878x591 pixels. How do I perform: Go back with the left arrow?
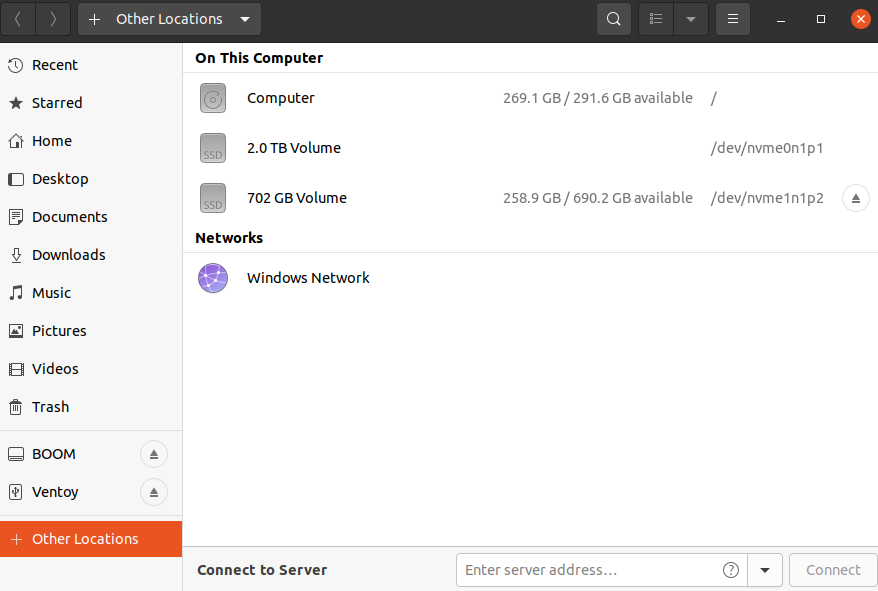point(18,19)
